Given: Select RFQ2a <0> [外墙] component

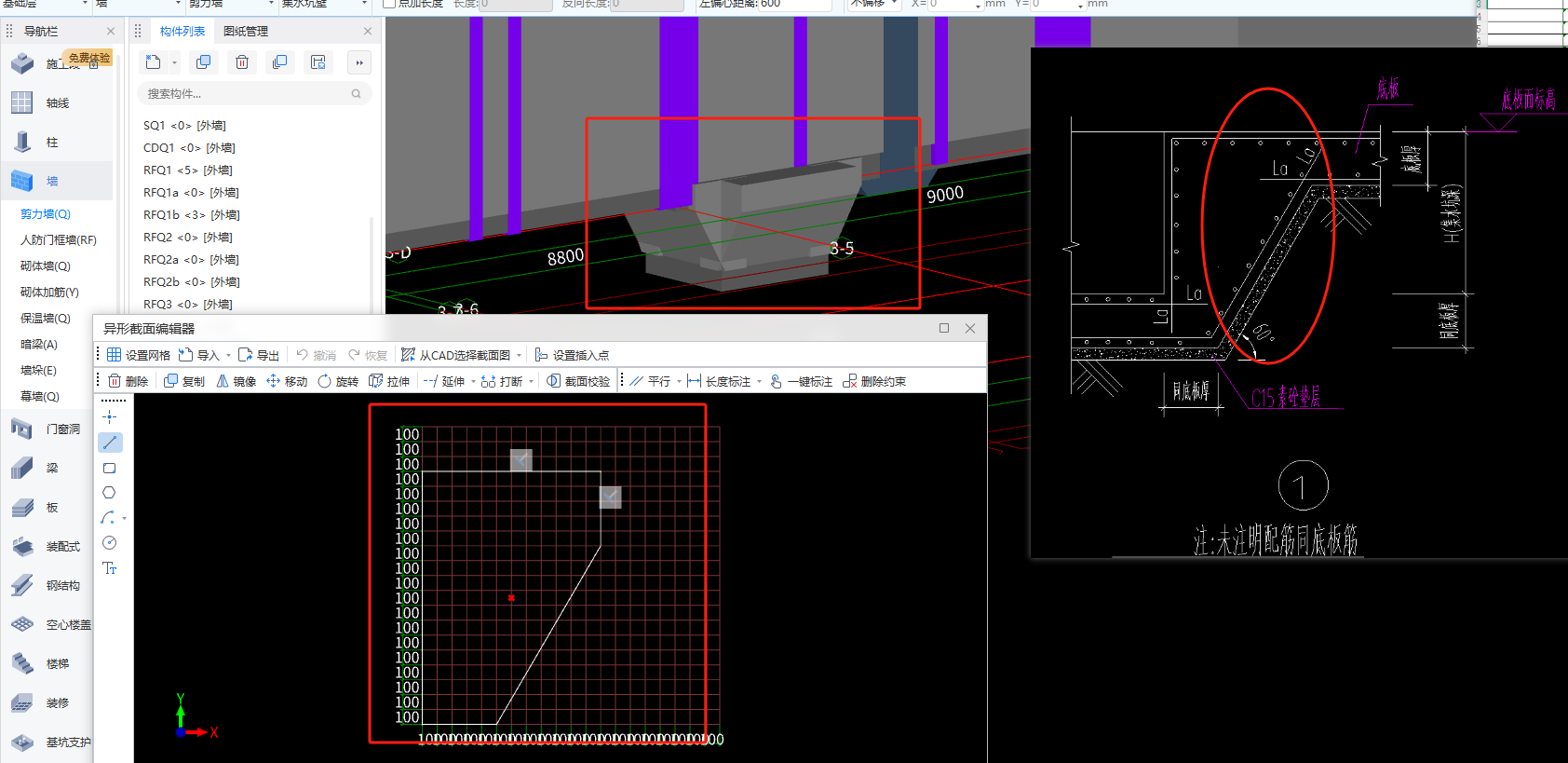Looking at the screenshot, I should 191,260.
